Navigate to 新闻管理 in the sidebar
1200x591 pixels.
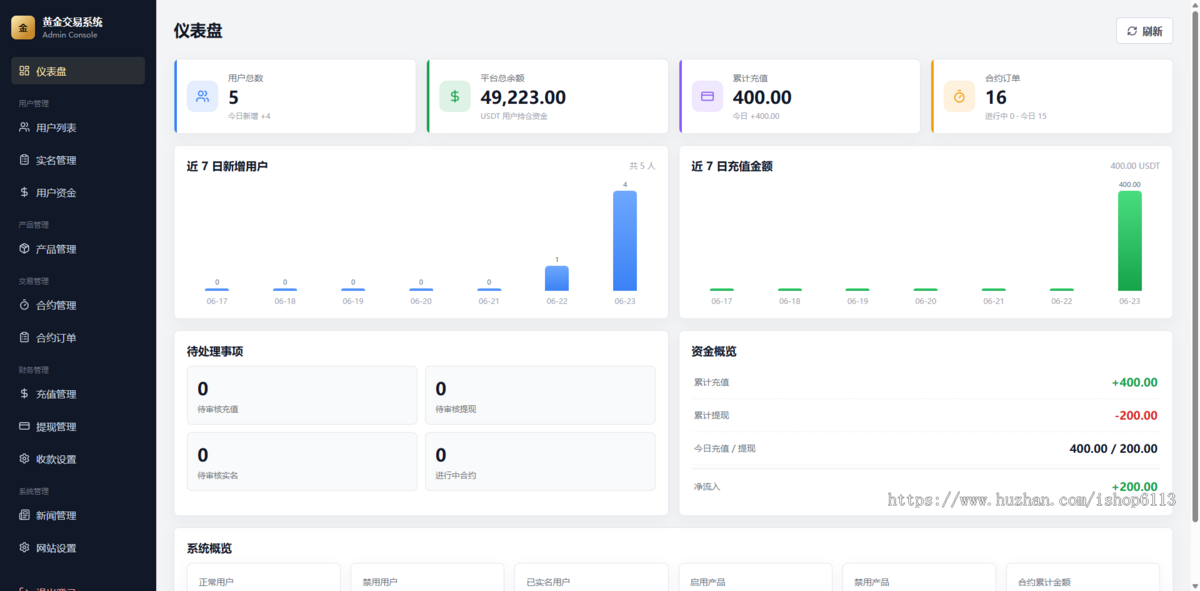pos(78,516)
